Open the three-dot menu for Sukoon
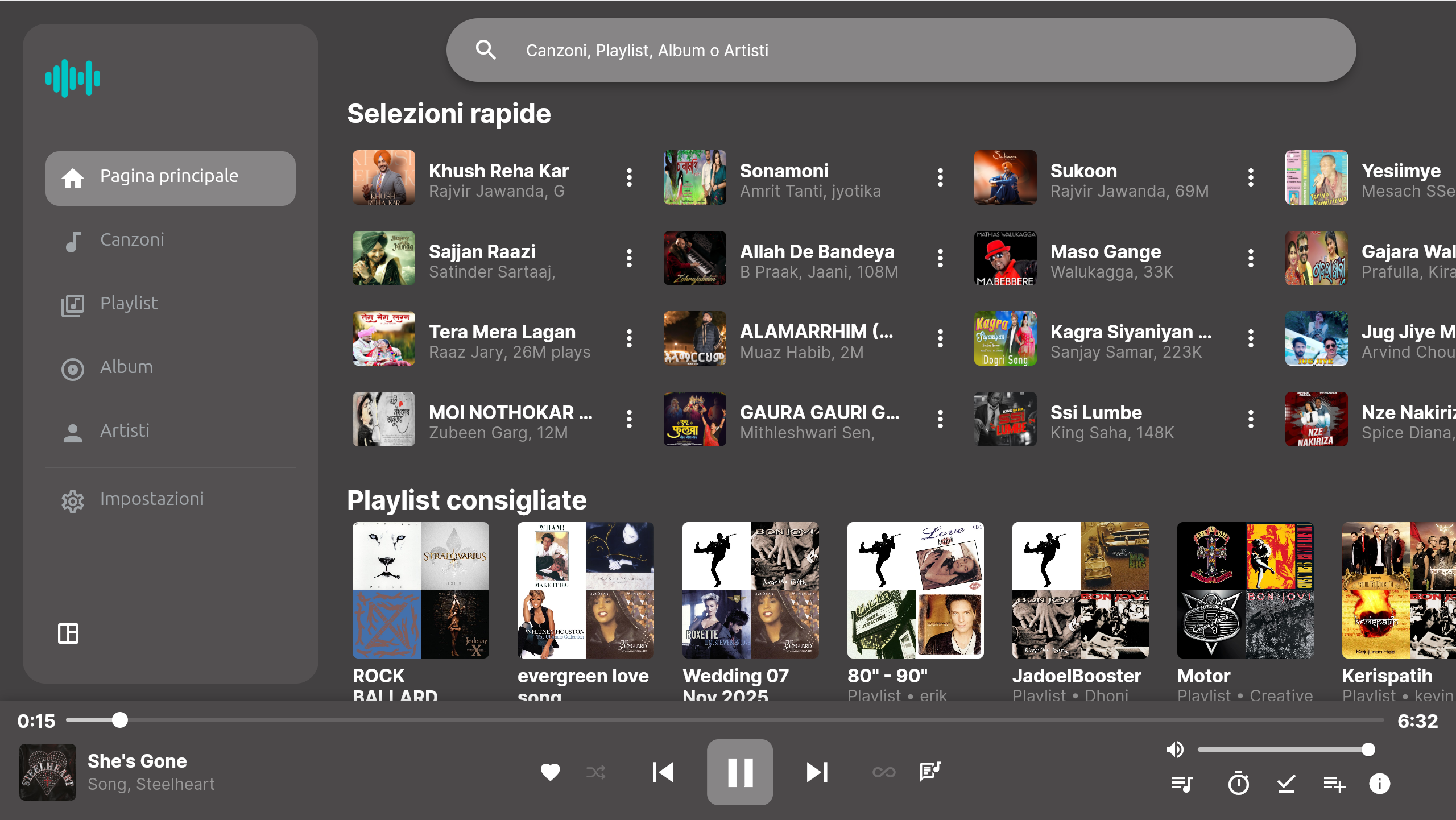Screen dimensions: 1456x820 coord(1251,178)
